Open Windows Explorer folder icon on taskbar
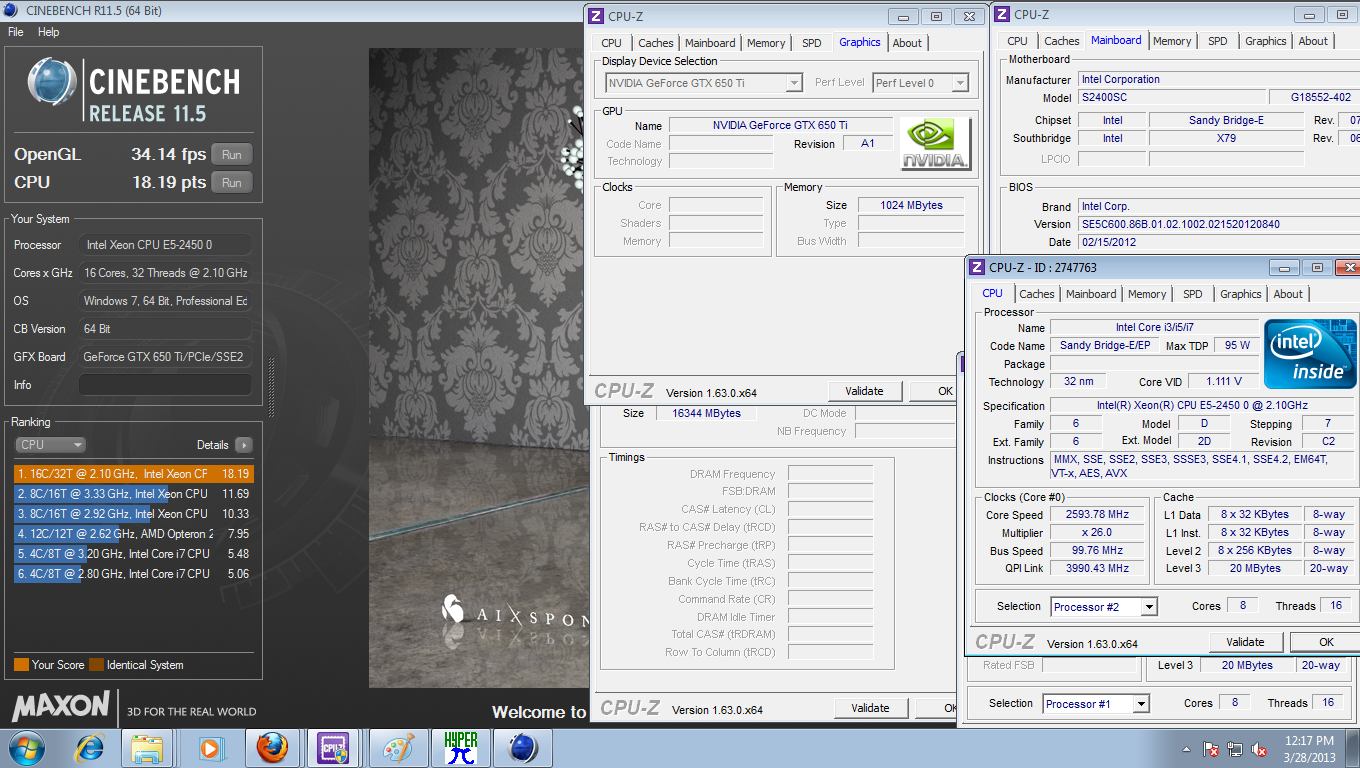1360x768 pixels. click(x=147, y=747)
